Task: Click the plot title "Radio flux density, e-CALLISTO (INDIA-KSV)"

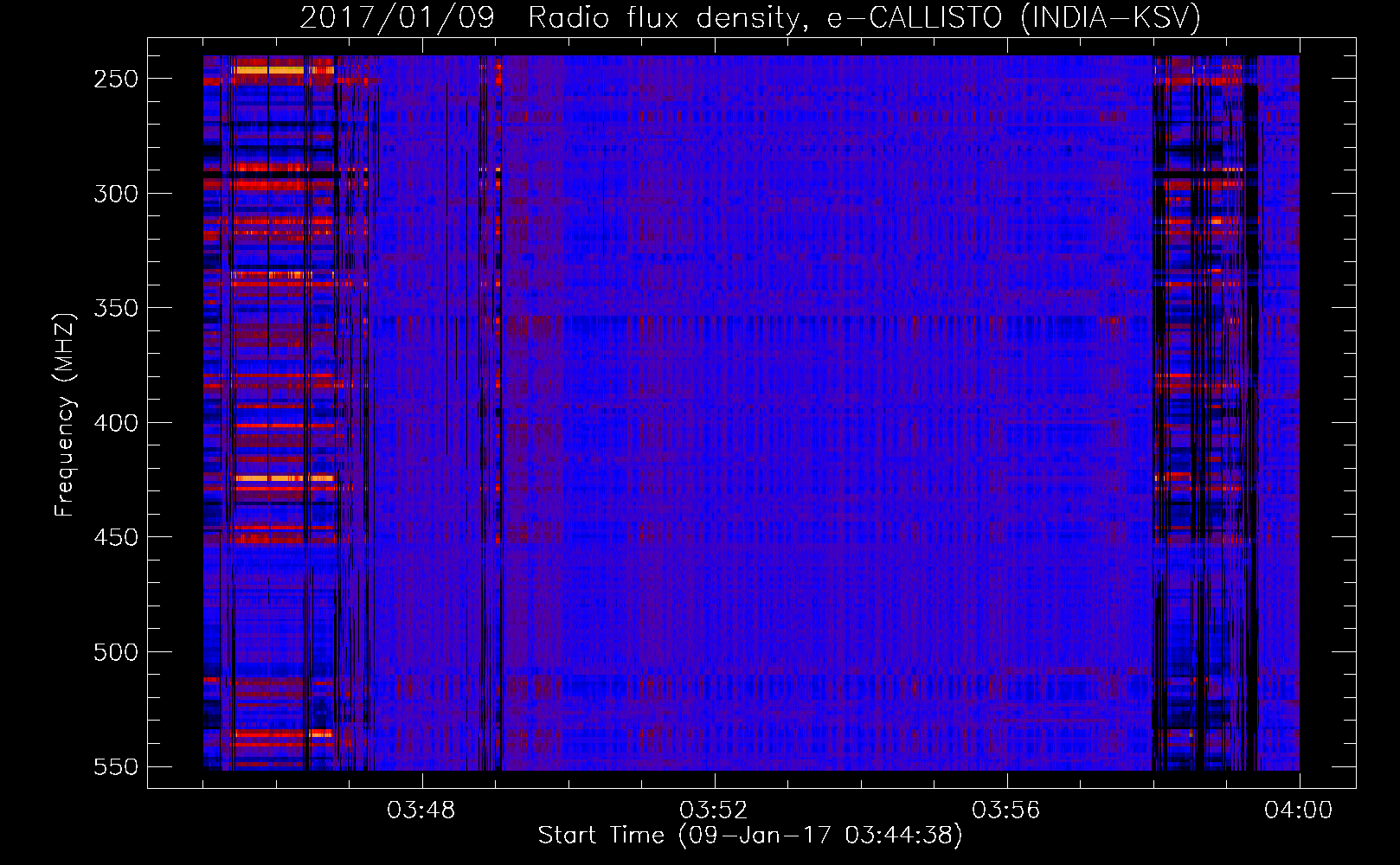Action: click(864, 17)
